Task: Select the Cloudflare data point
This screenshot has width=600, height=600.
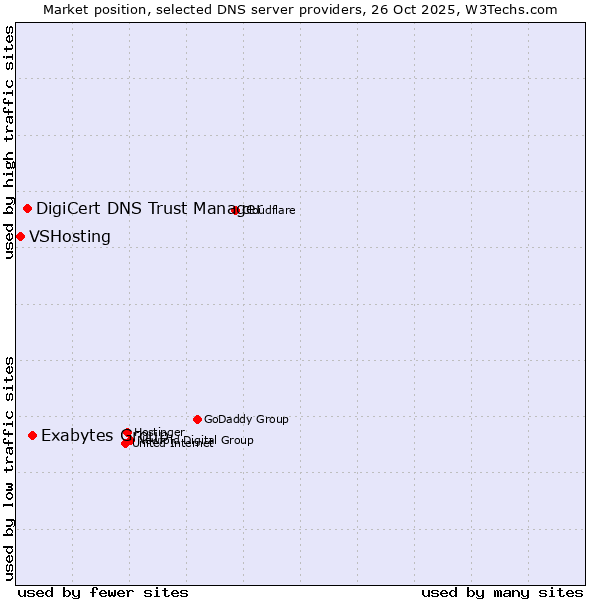Action: (236, 210)
